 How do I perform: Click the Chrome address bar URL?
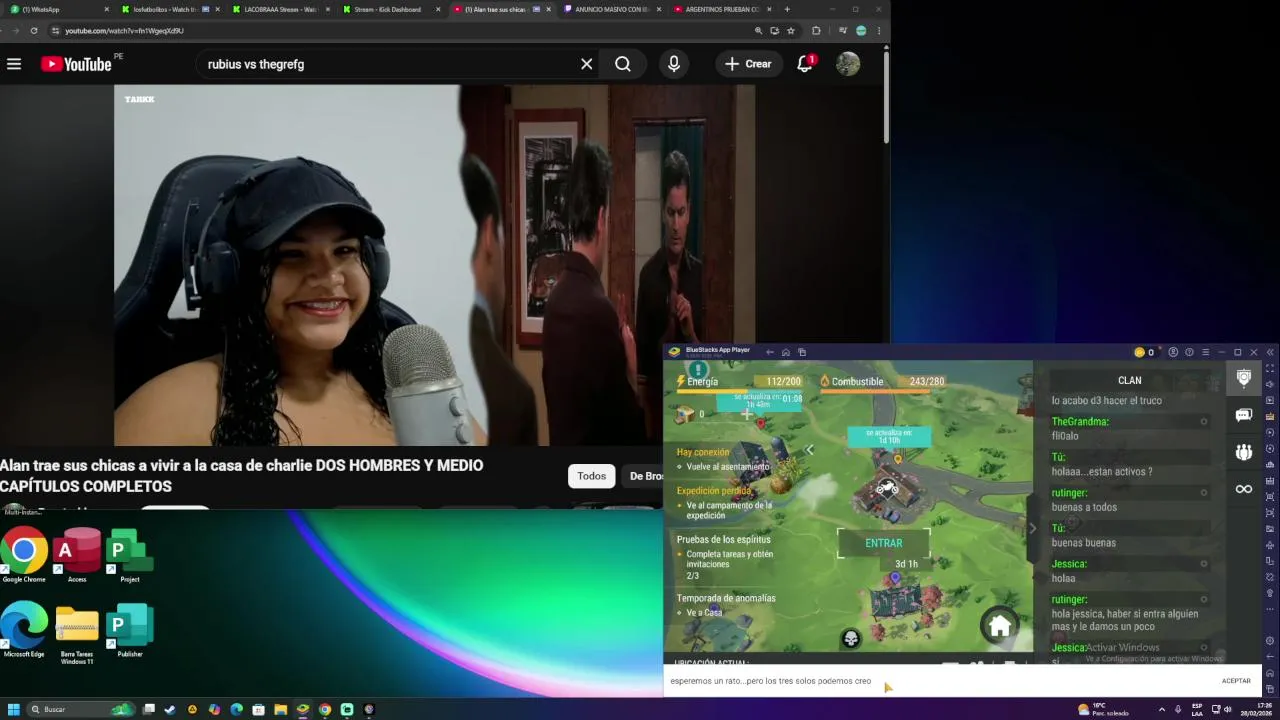pos(125,31)
